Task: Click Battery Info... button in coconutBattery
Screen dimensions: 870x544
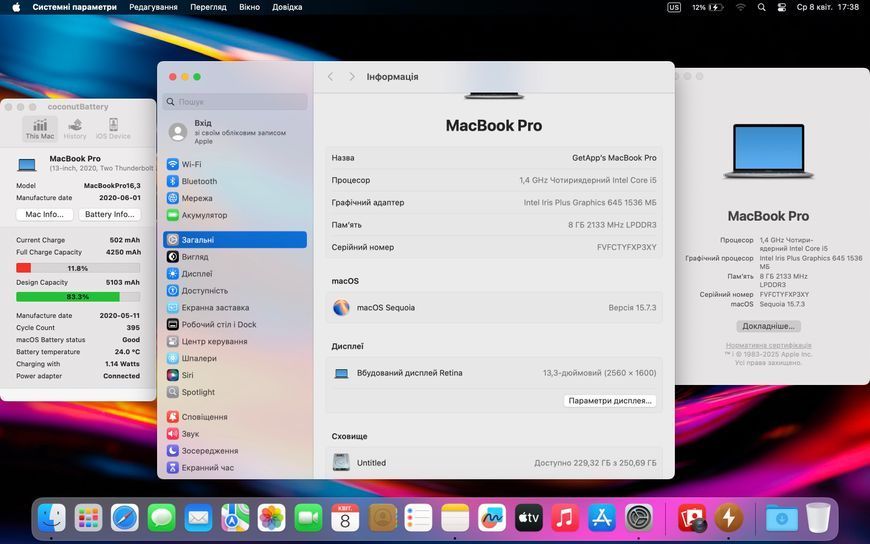Action: click(x=109, y=214)
